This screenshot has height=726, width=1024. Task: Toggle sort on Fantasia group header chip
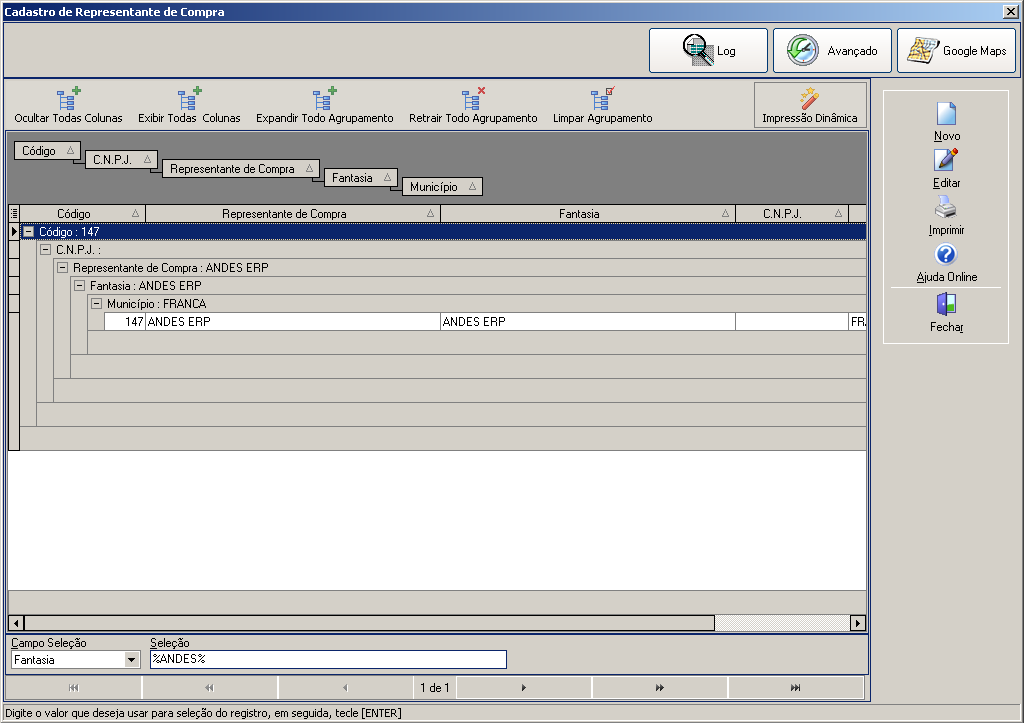pyautogui.click(x=360, y=178)
